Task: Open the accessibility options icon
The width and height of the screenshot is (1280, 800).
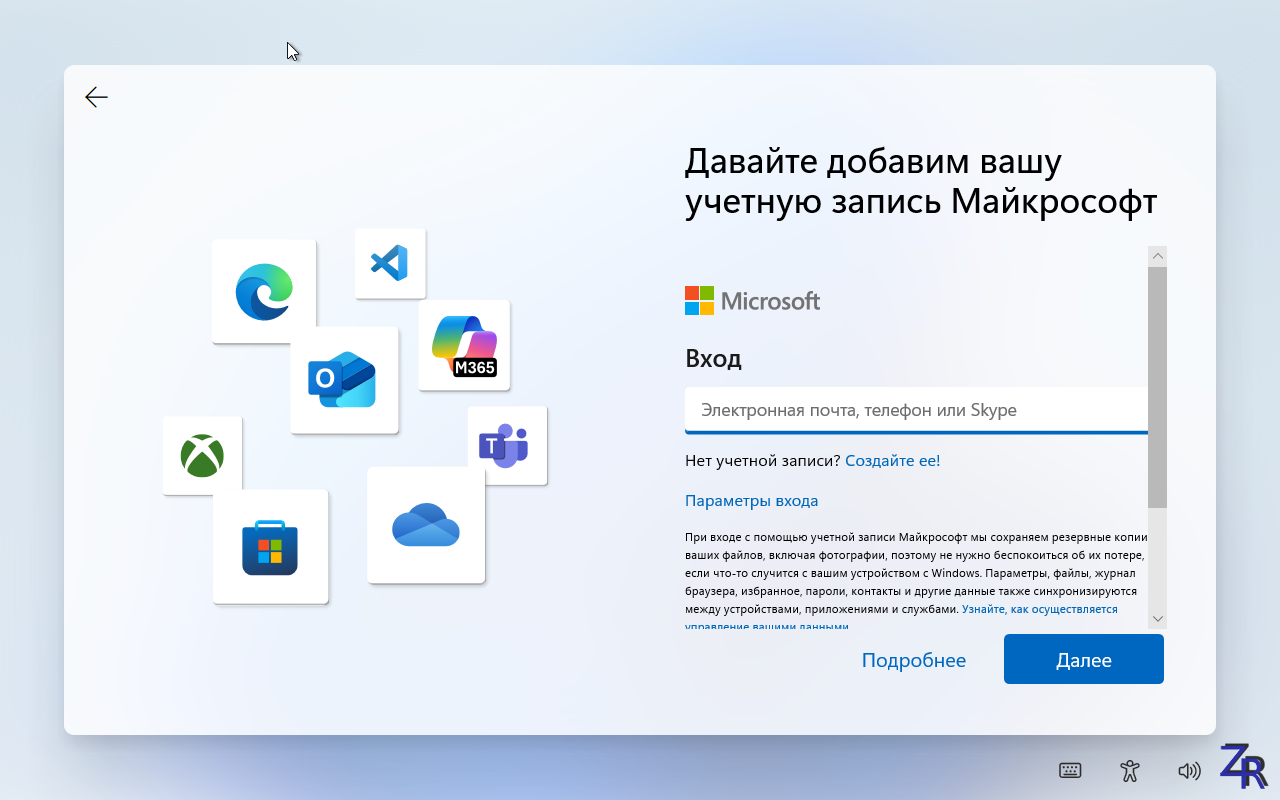Action: click(1130, 770)
